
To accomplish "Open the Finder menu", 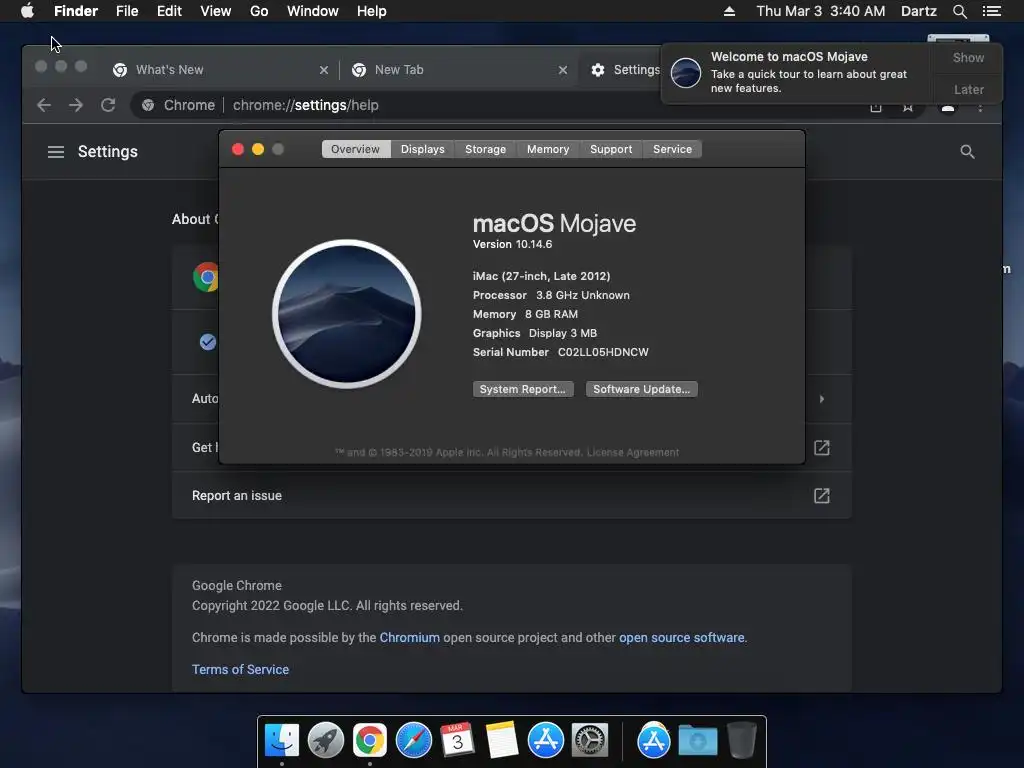I will coord(76,11).
